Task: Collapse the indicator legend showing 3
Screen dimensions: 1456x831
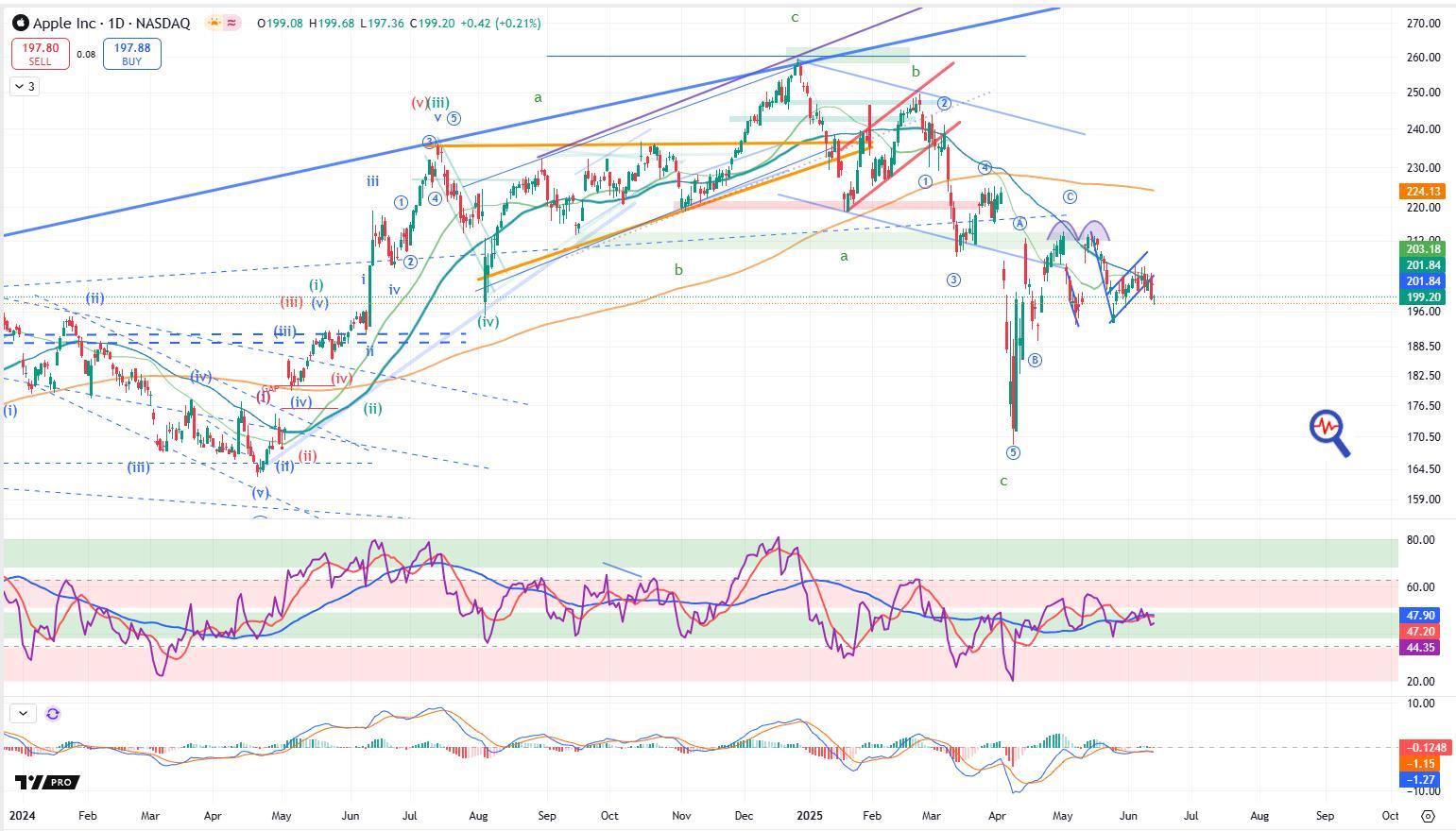Action: [25, 87]
